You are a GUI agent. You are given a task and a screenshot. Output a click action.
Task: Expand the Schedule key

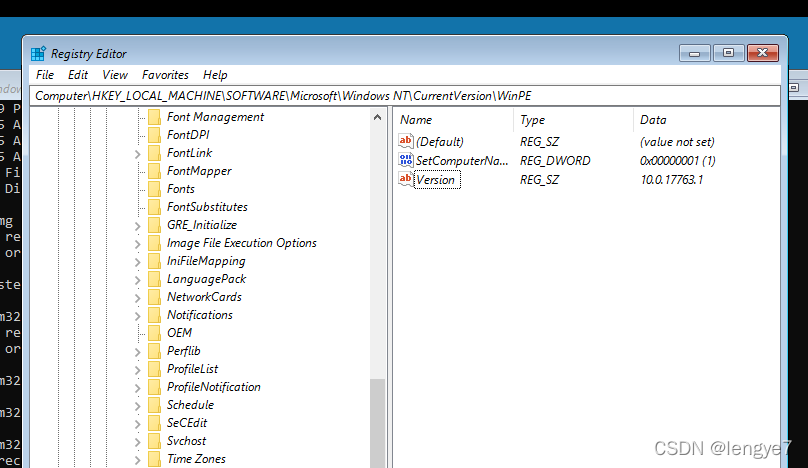tap(138, 406)
